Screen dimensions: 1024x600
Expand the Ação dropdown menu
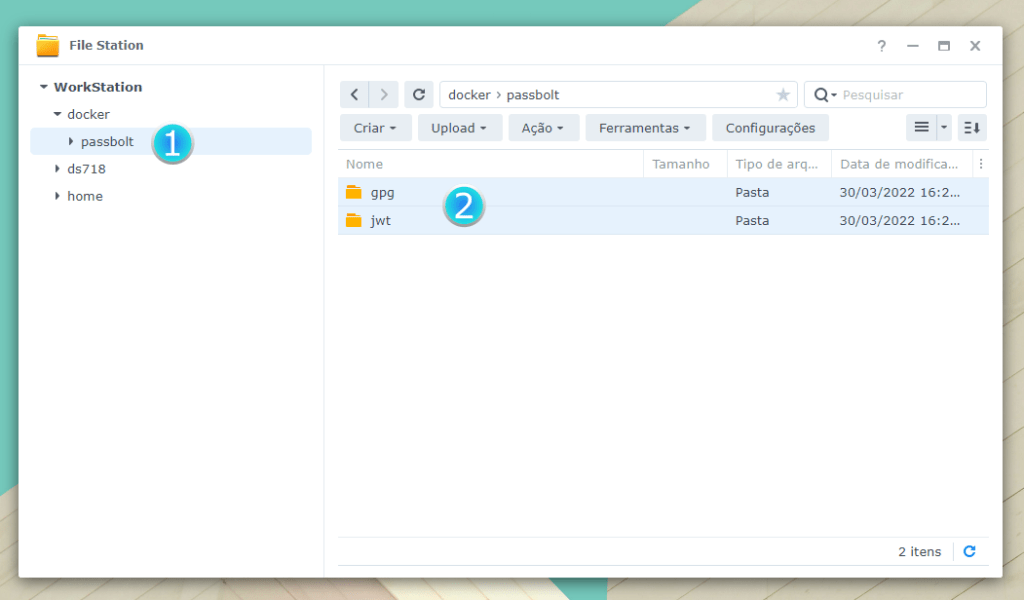pyautogui.click(x=543, y=128)
